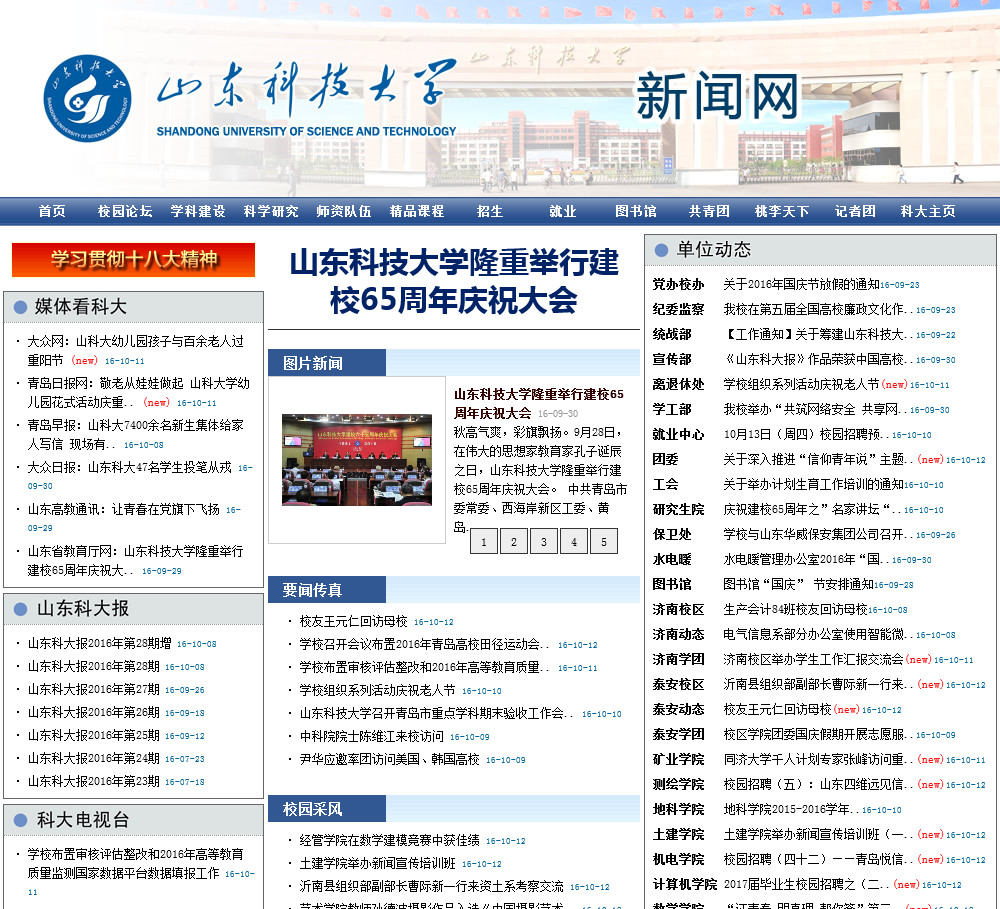This screenshot has width=1000, height=909.
Task: Click 宣传部 department label
Action: click(672, 359)
